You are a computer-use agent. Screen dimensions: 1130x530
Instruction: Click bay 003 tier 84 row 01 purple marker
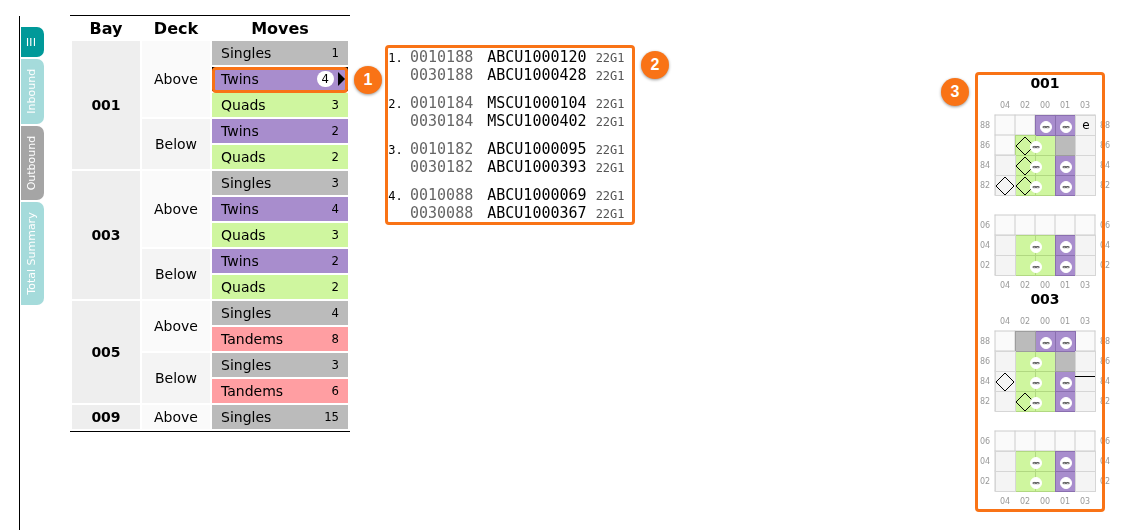(x=1066, y=383)
